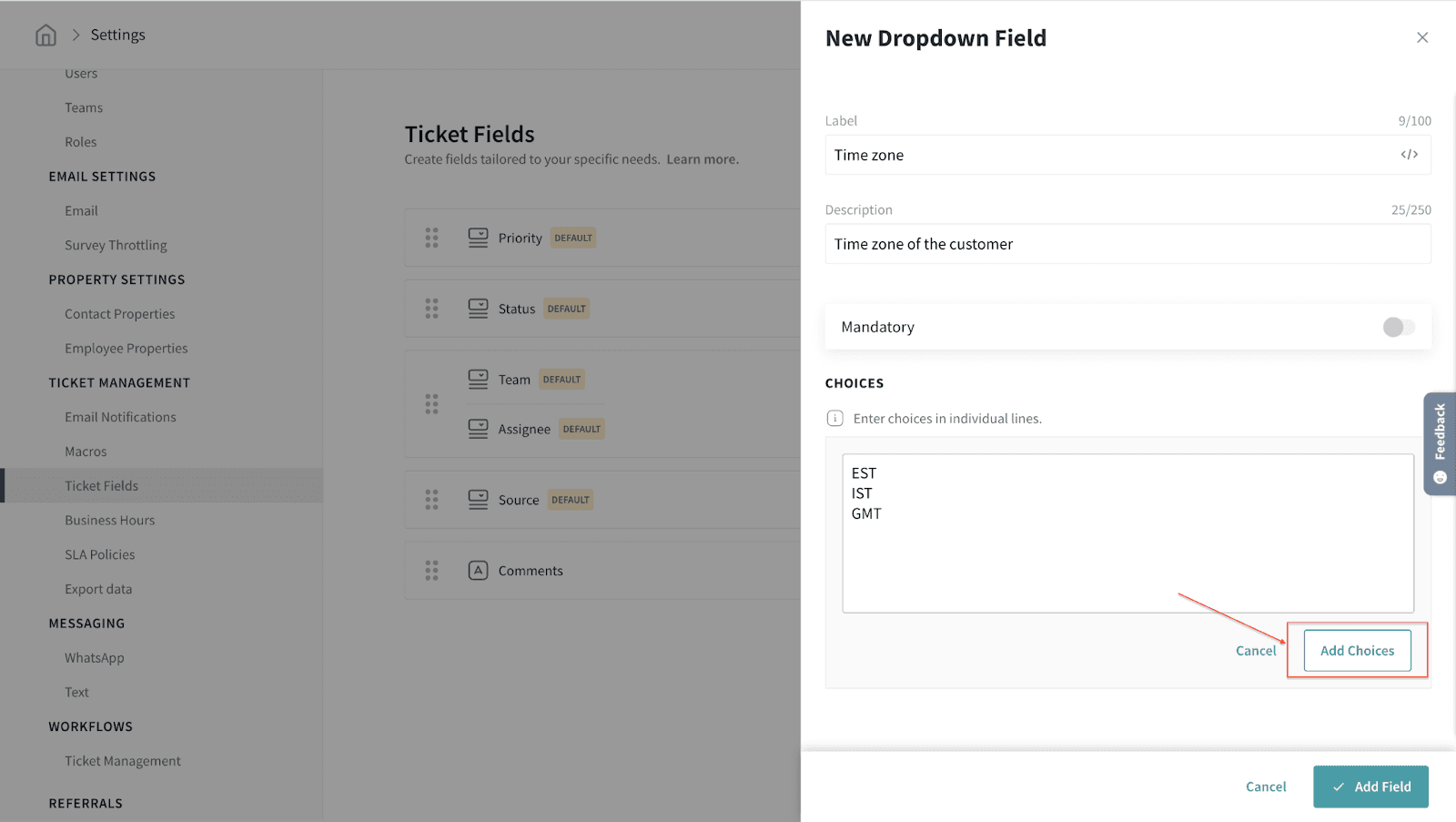Image resolution: width=1456 pixels, height=822 pixels.
Task: Click the dropdown type icon beside Status
Action: click(x=478, y=309)
